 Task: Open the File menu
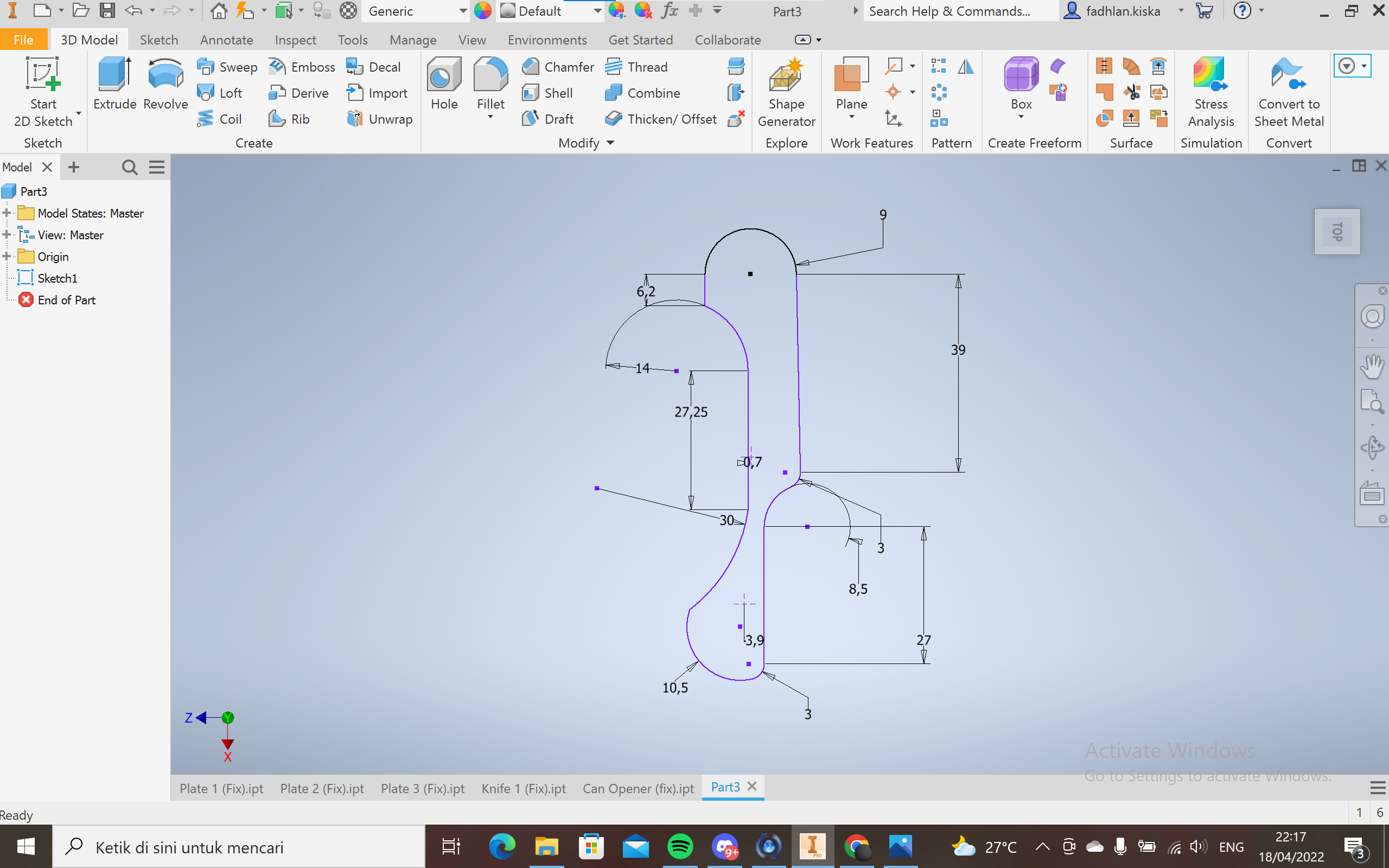click(23, 40)
